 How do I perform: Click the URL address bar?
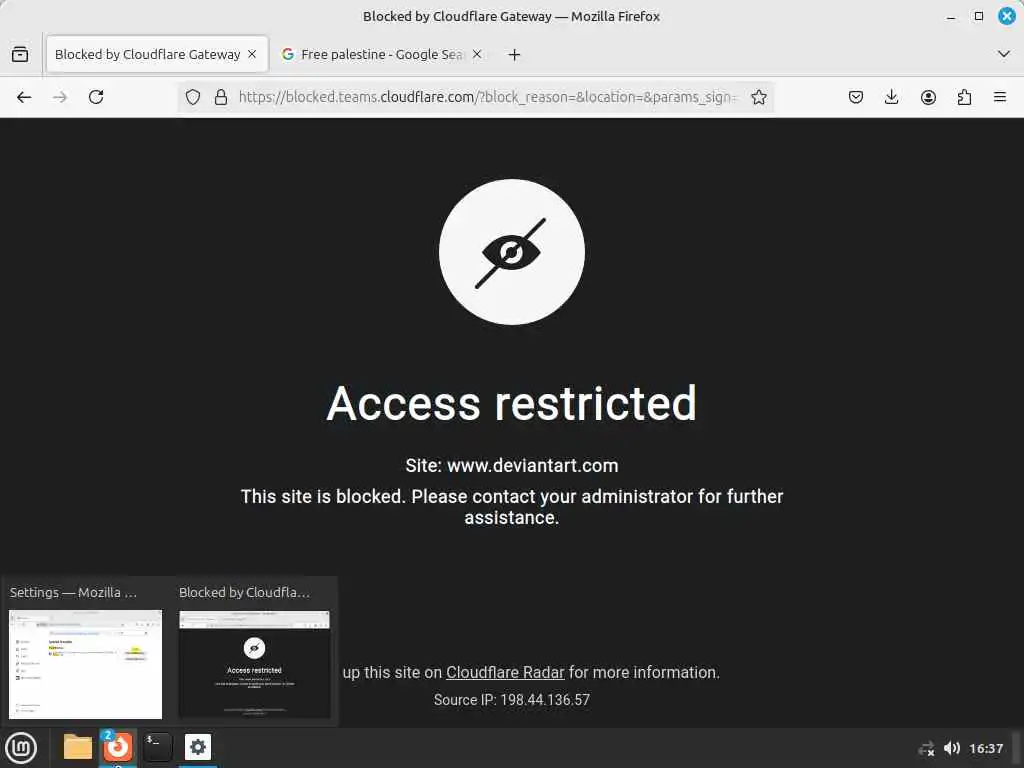click(x=487, y=97)
